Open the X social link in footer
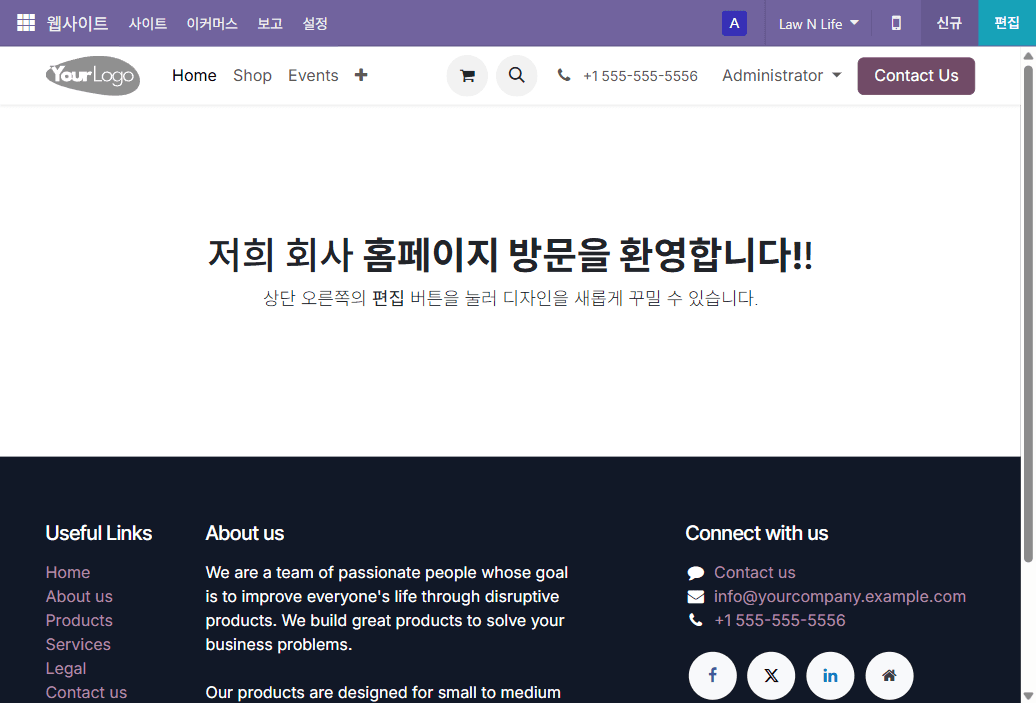 (771, 675)
